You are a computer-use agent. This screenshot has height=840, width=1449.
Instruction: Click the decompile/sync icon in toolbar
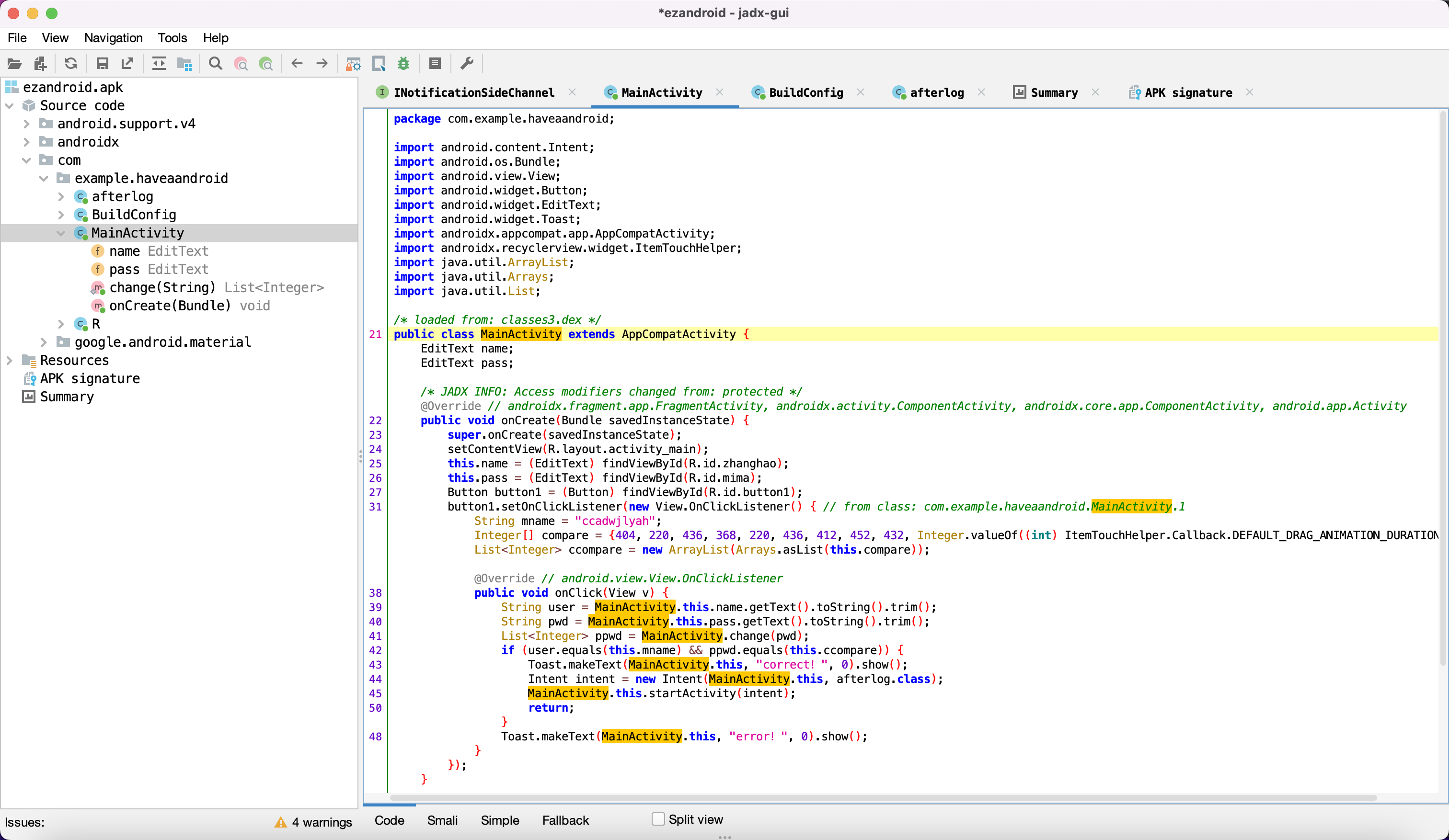click(70, 64)
